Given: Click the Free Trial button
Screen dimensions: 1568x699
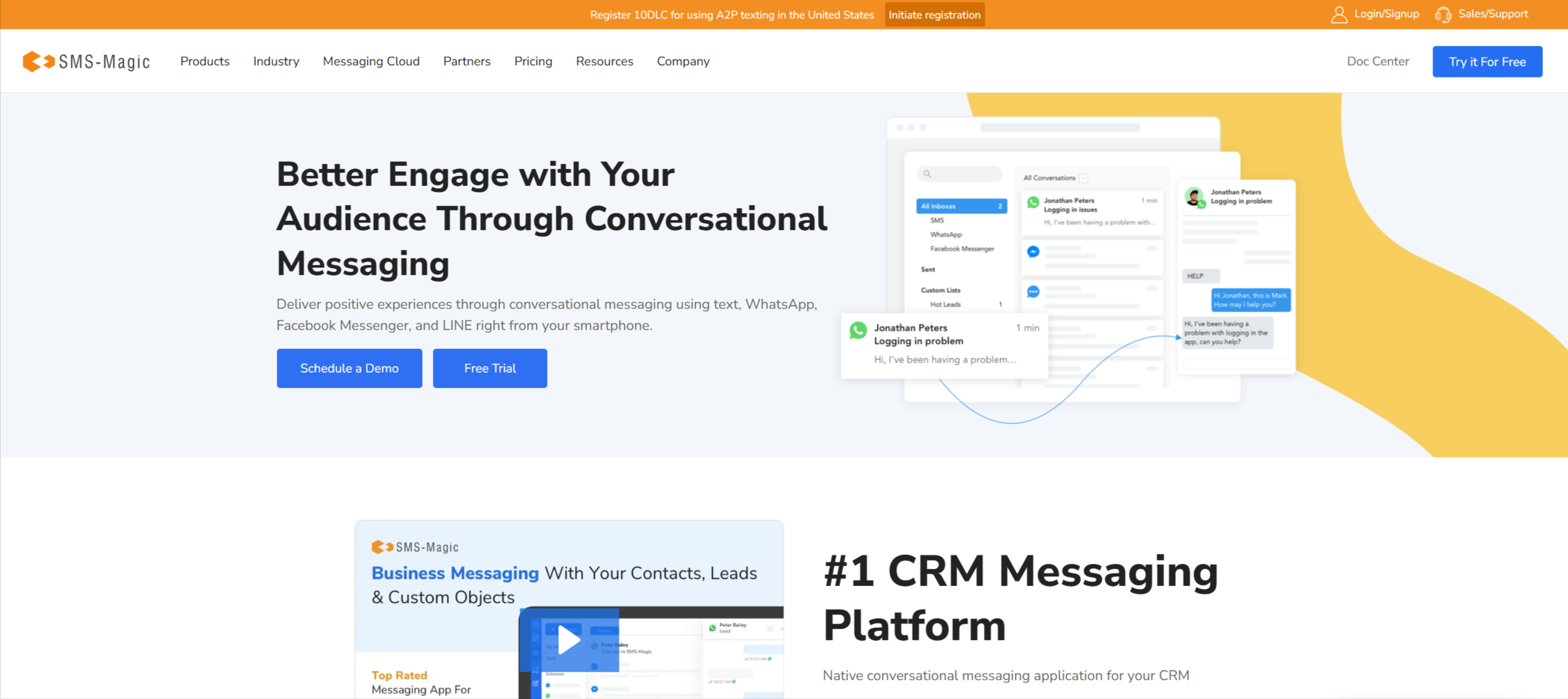Looking at the screenshot, I should [490, 368].
